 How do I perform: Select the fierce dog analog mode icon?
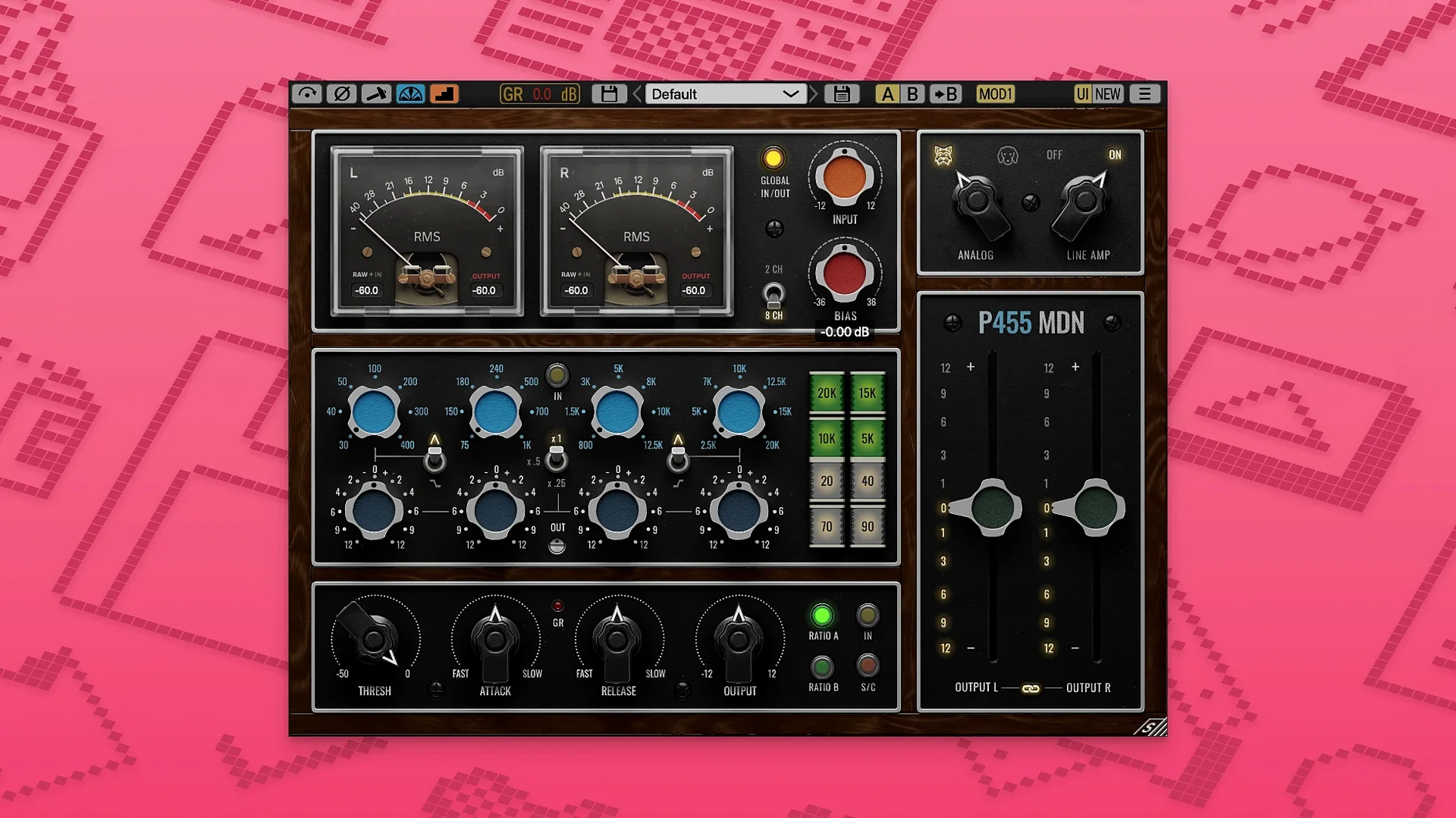pos(943,156)
